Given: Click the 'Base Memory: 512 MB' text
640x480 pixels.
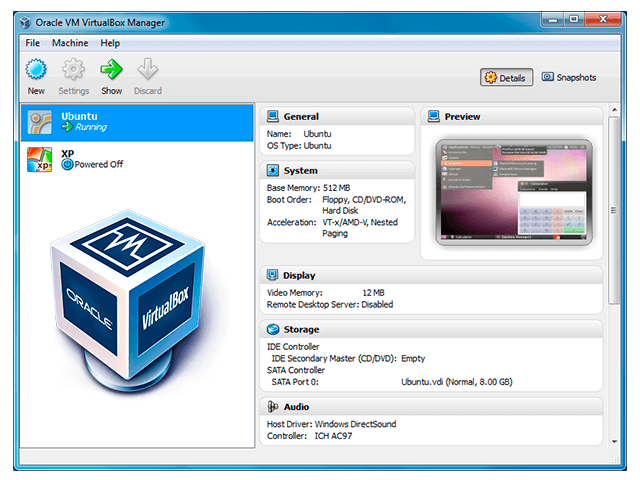Looking at the screenshot, I should pyautogui.click(x=308, y=188).
